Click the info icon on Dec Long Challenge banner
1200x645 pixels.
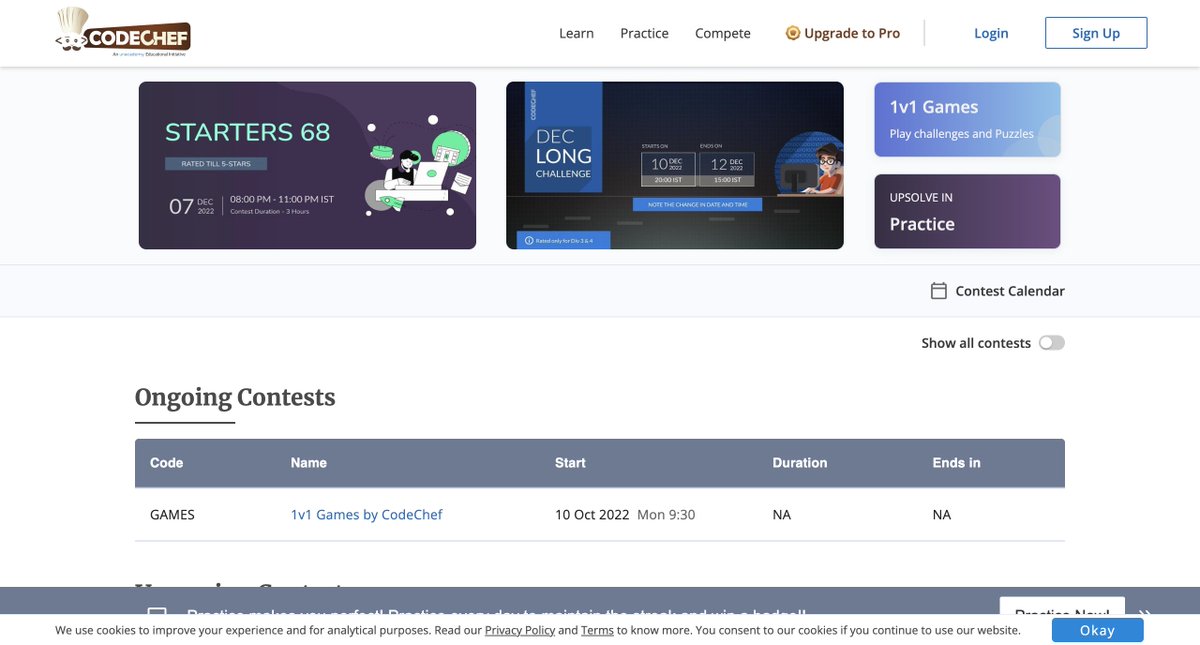tap(529, 240)
